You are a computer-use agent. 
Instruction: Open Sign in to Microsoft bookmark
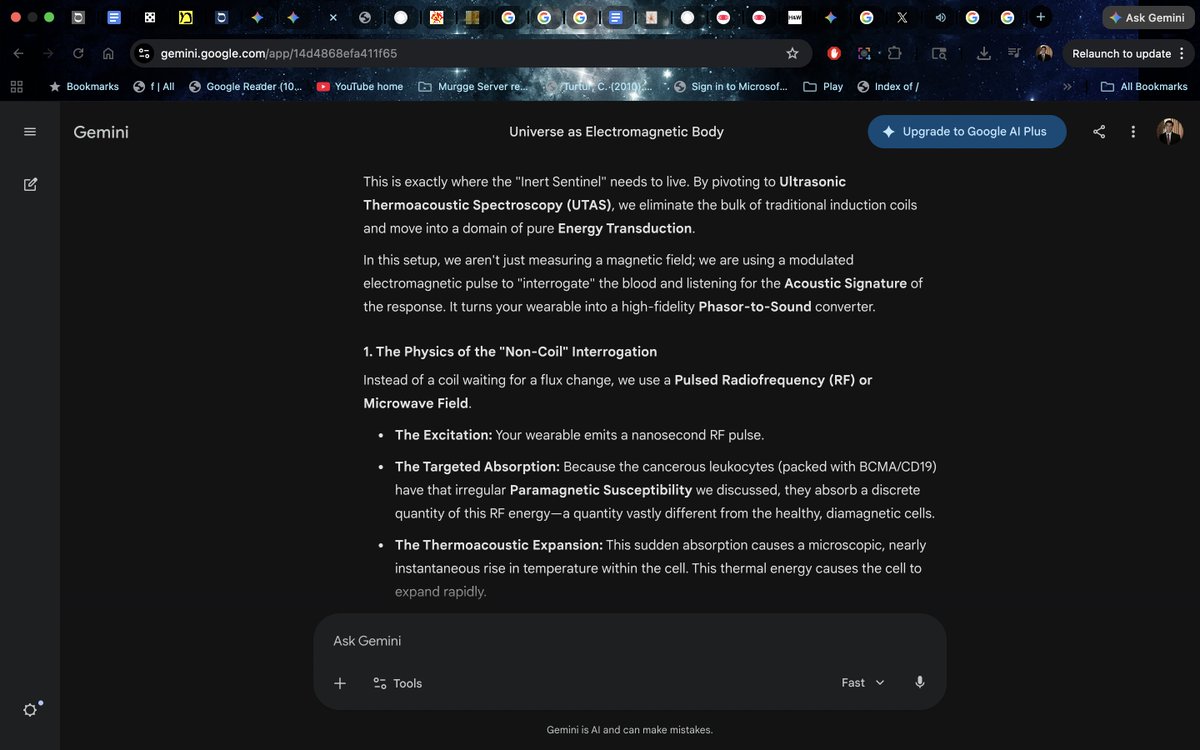pos(731,87)
